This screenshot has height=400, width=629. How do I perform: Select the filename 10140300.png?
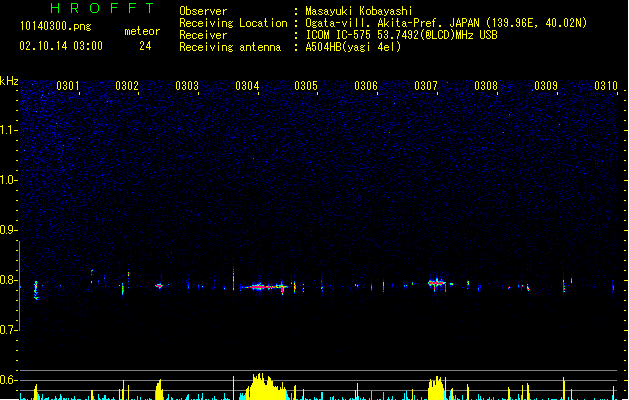(56, 26)
